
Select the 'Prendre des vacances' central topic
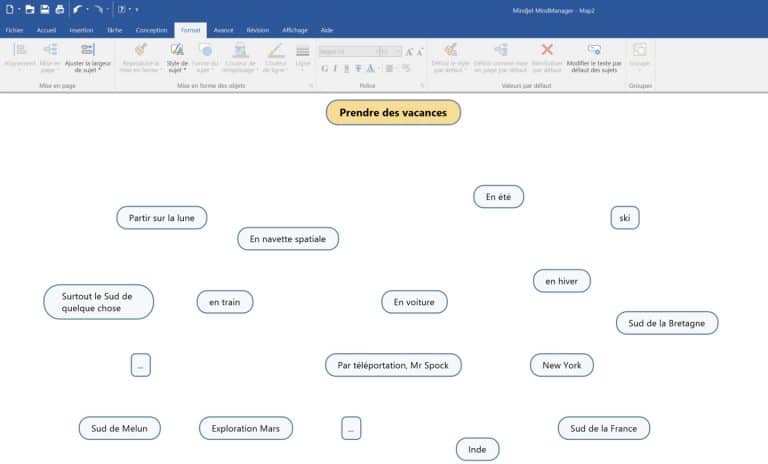(x=393, y=112)
